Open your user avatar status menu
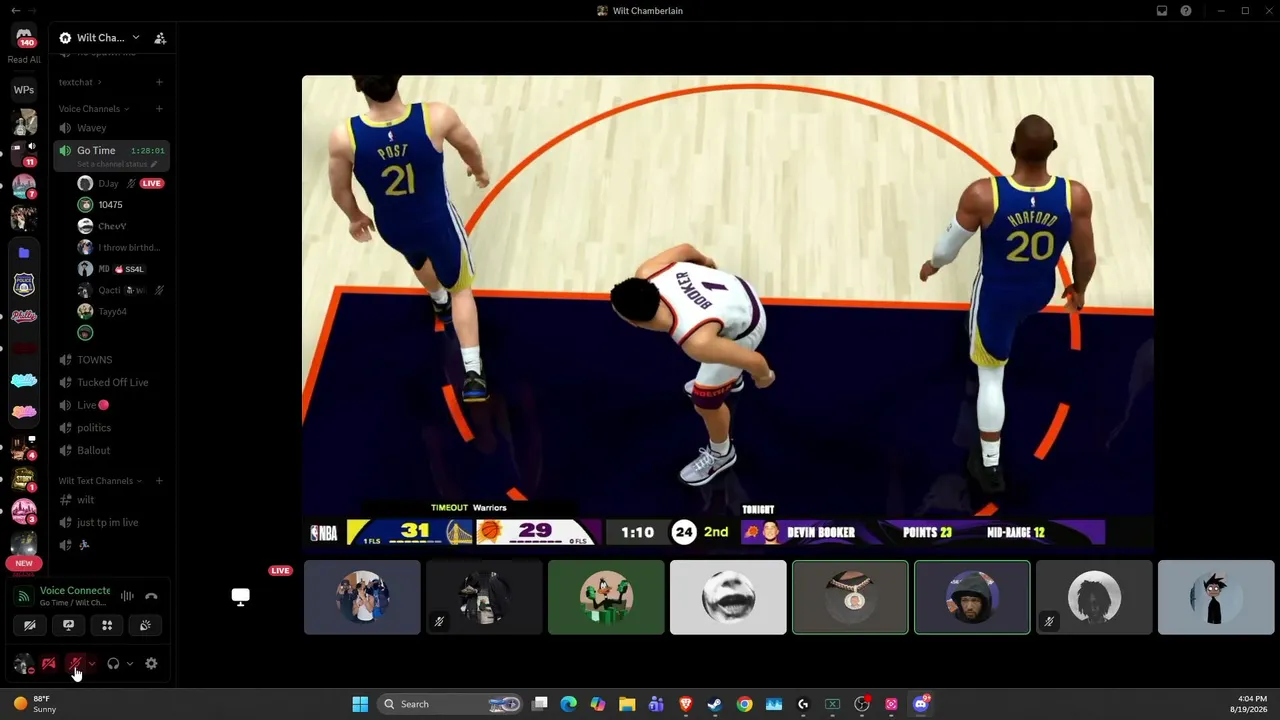 [23, 663]
